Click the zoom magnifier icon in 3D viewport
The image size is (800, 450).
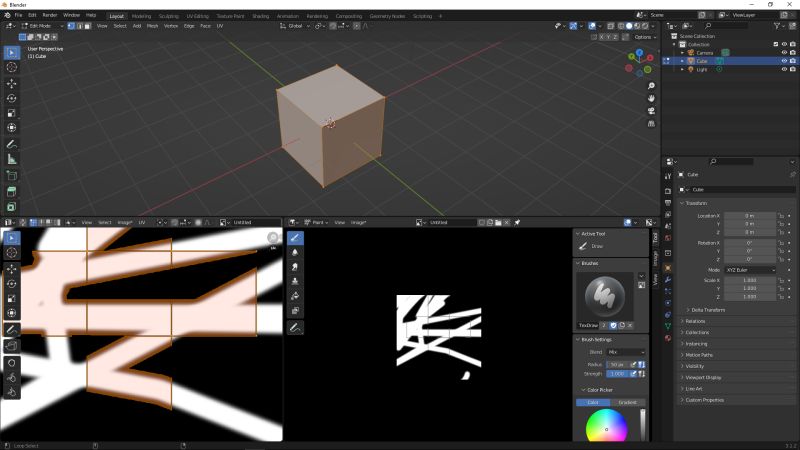[651, 86]
